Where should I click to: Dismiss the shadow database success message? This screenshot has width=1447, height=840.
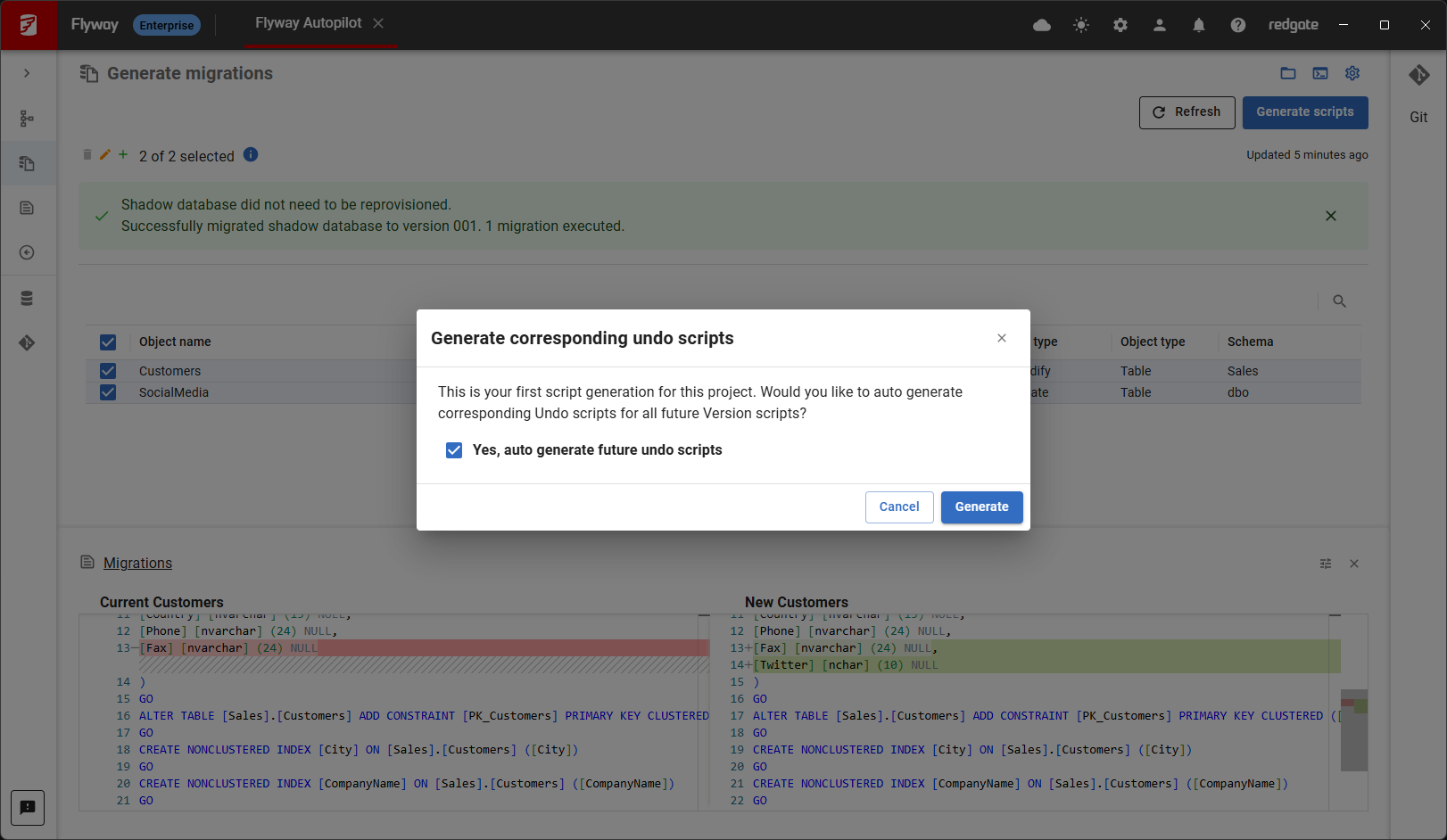(1331, 216)
